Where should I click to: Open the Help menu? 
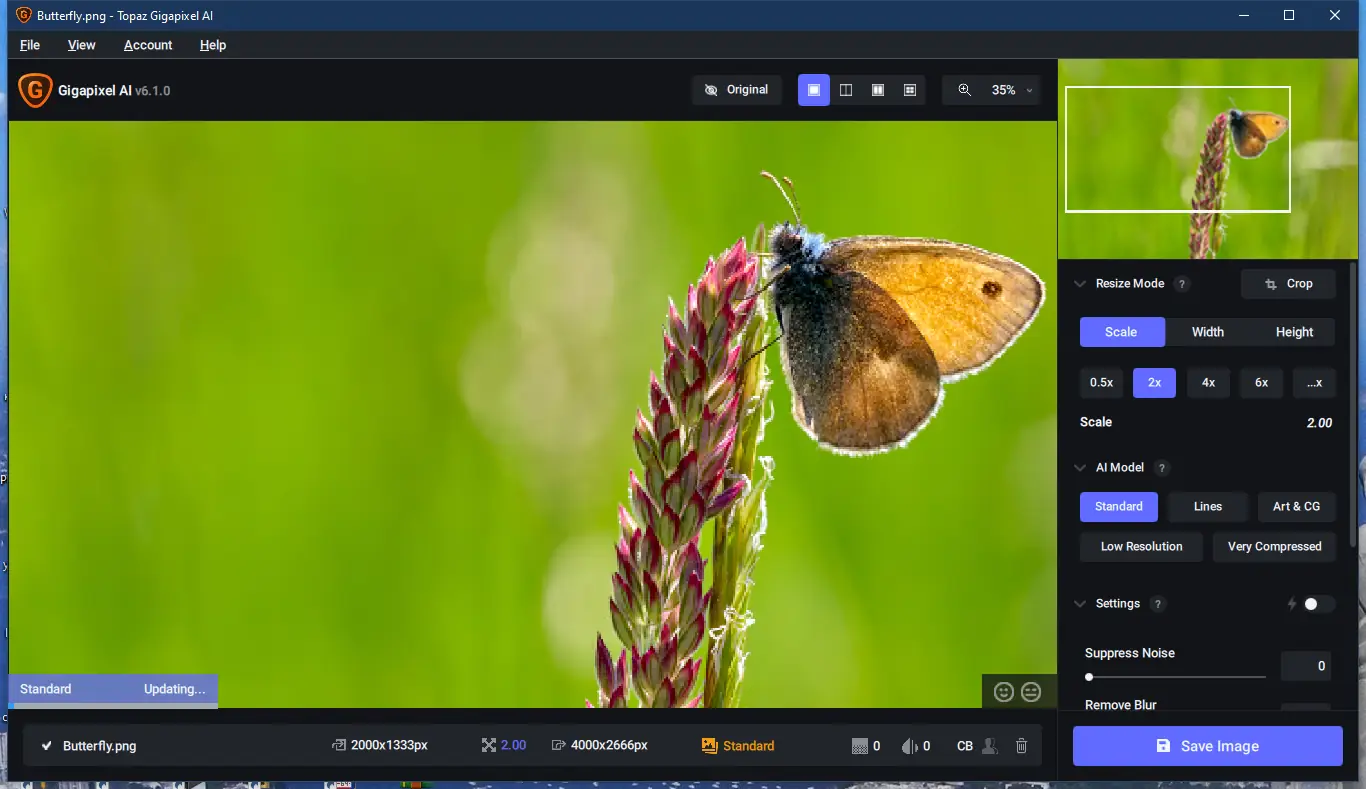click(x=213, y=45)
